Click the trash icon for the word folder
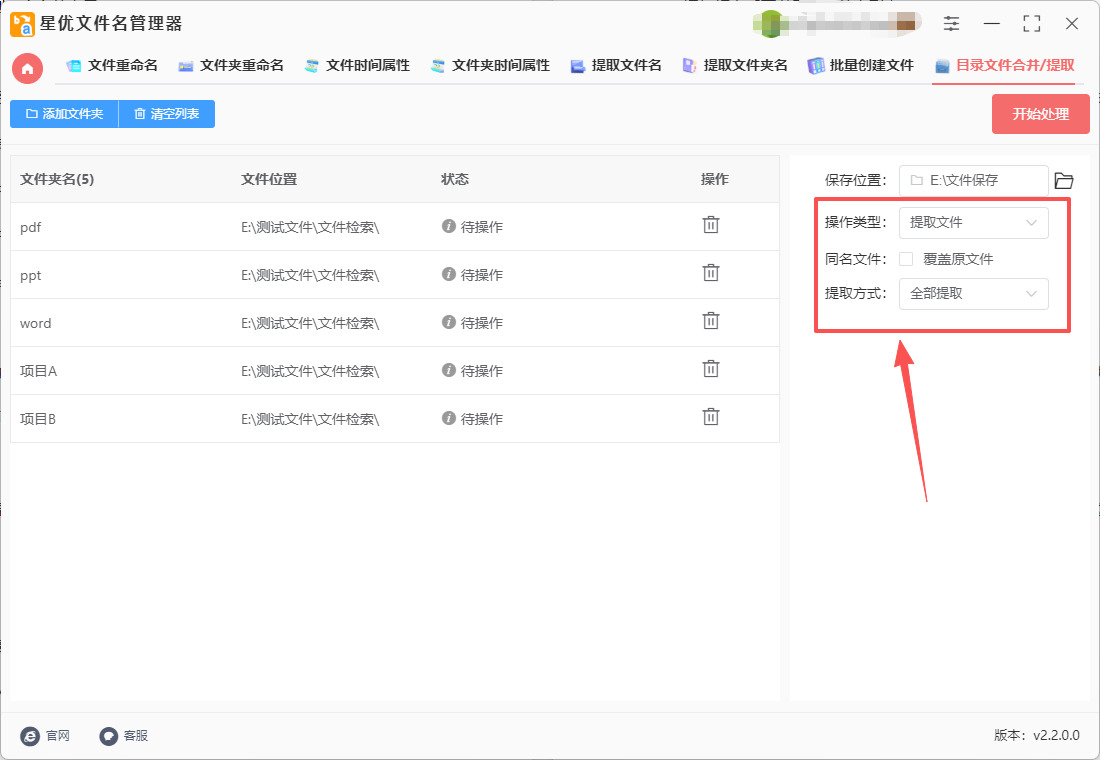This screenshot has height=760, width=1100. click(711, 321)
